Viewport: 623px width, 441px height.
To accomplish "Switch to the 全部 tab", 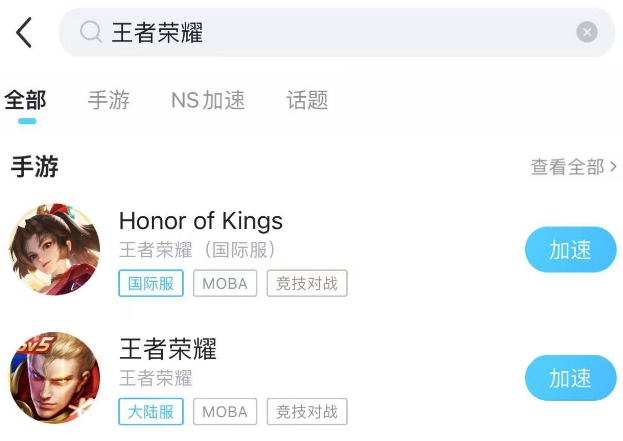I will (26, 101).
